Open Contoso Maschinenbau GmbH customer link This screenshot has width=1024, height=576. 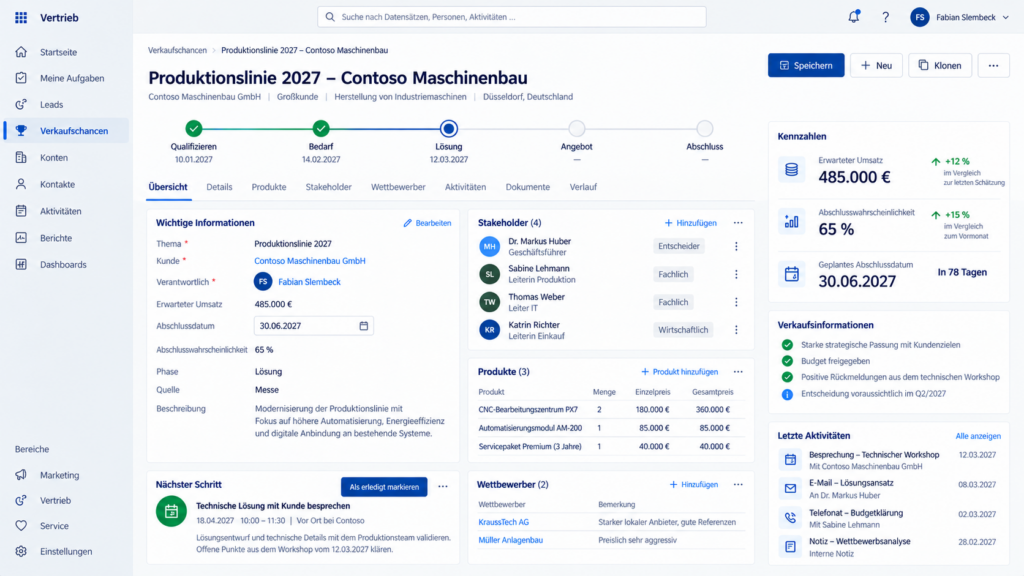coord(310,261)
